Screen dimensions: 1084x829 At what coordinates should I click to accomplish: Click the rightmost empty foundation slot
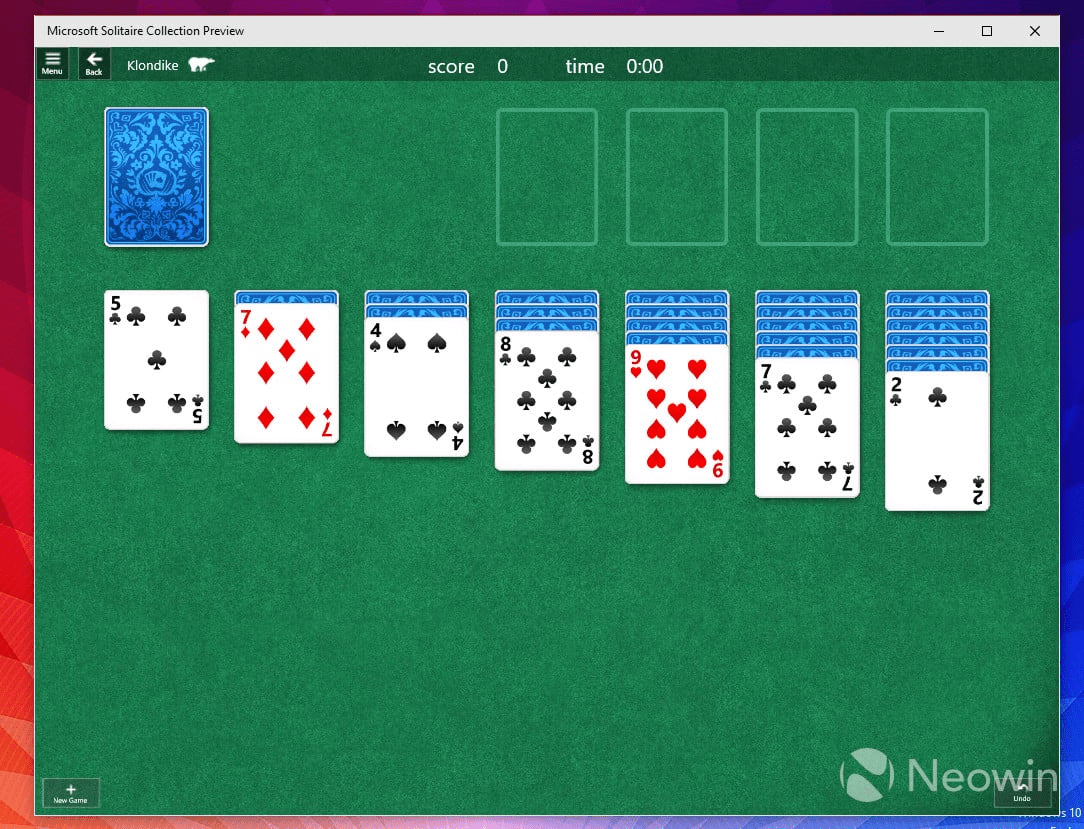coord(937,177)
